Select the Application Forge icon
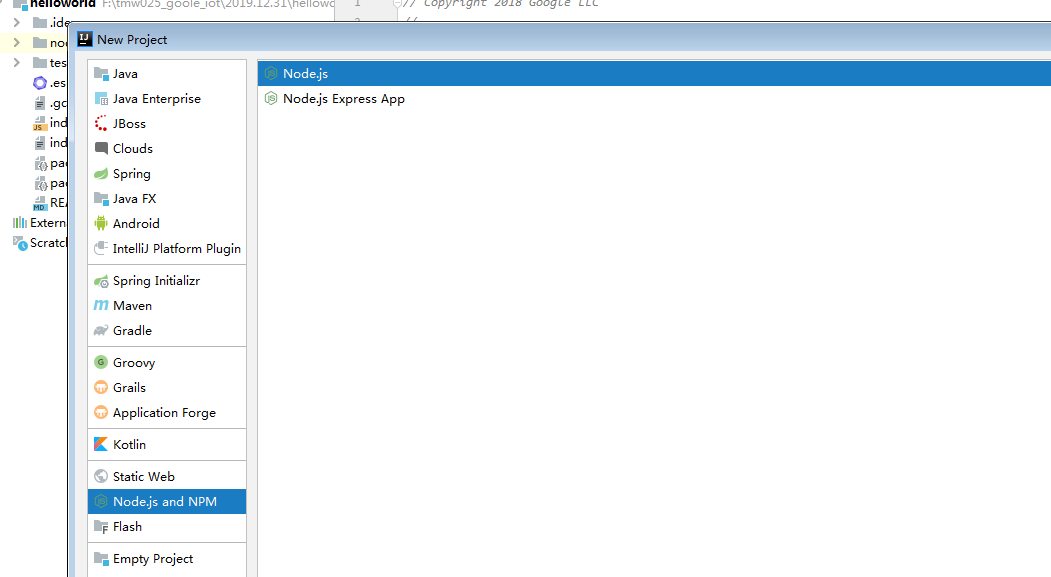Screen dimensions: 1051x577 101,412
